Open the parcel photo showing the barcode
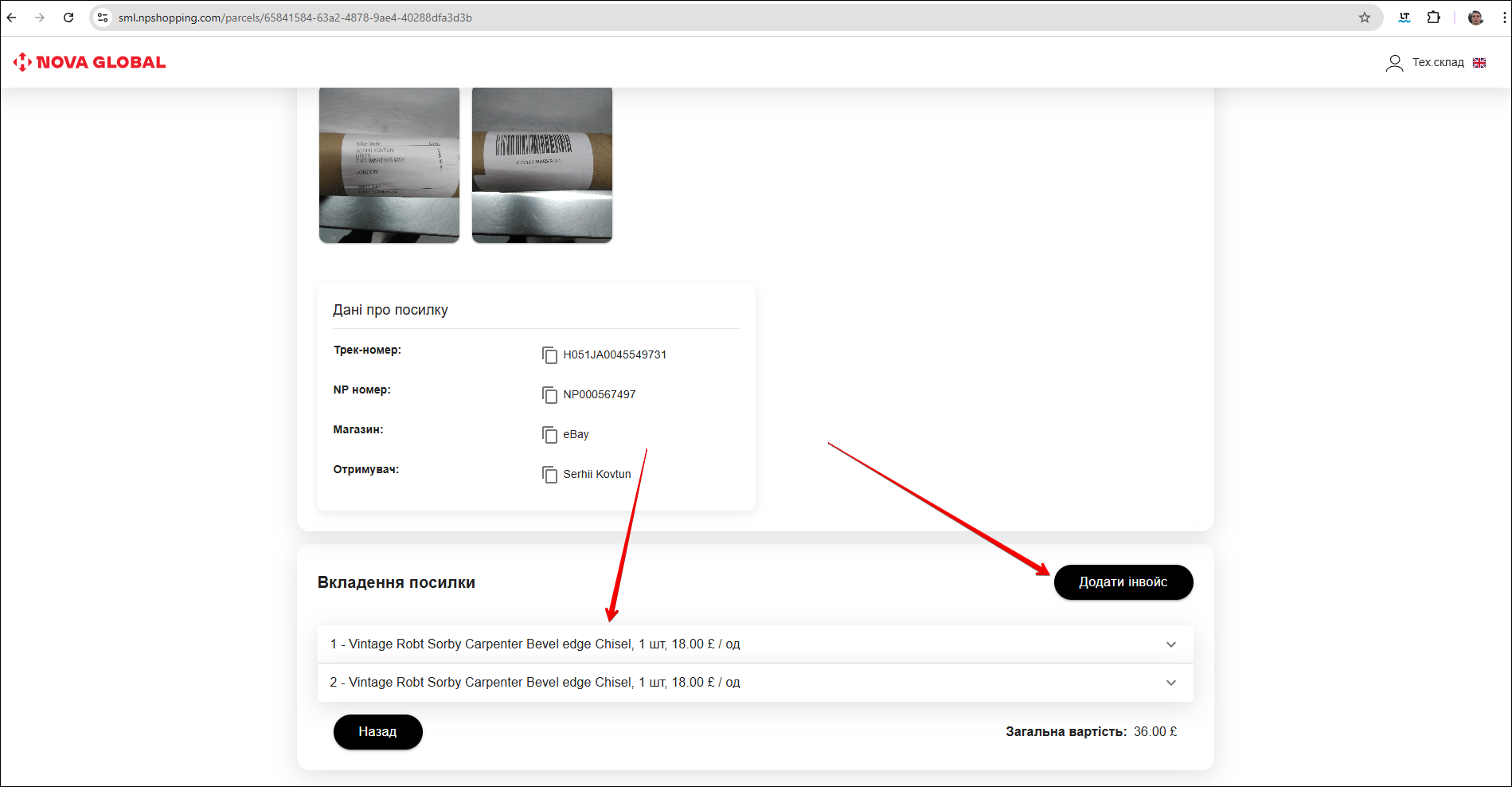This screenshot has height=787, width=1512. (x=542, y=165)
